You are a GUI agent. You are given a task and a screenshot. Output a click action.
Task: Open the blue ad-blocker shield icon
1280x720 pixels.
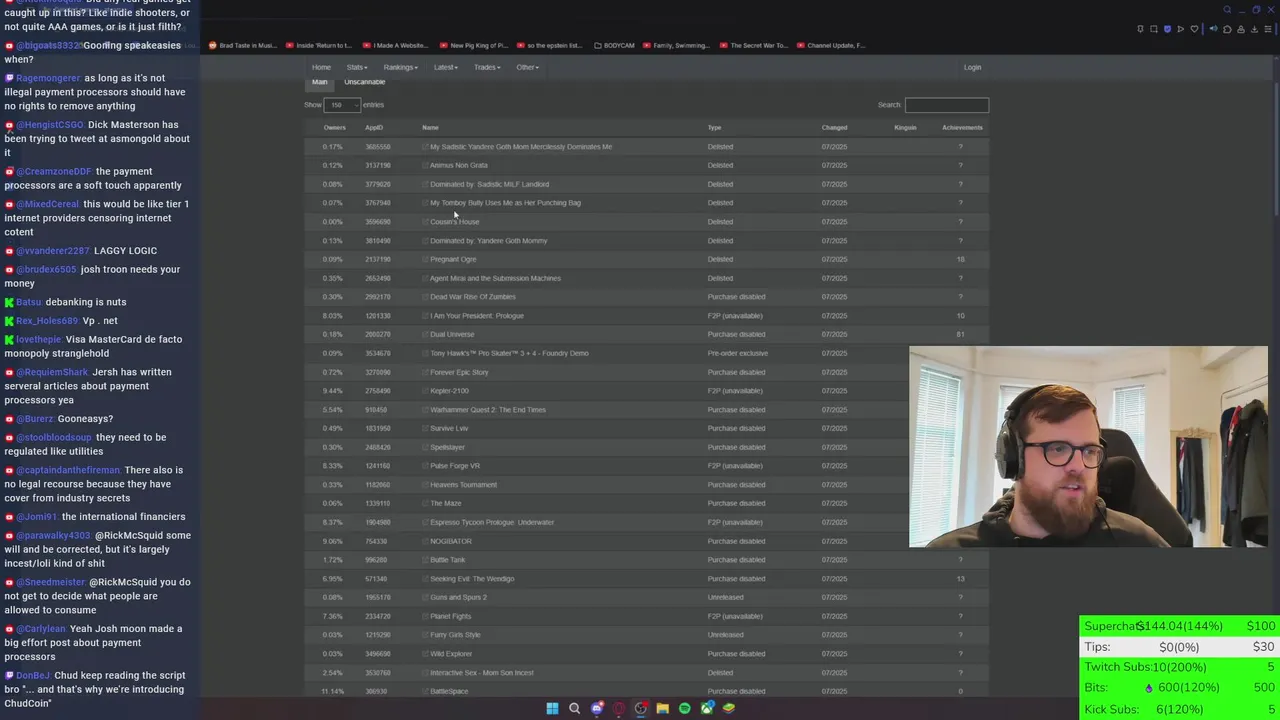1167,29
